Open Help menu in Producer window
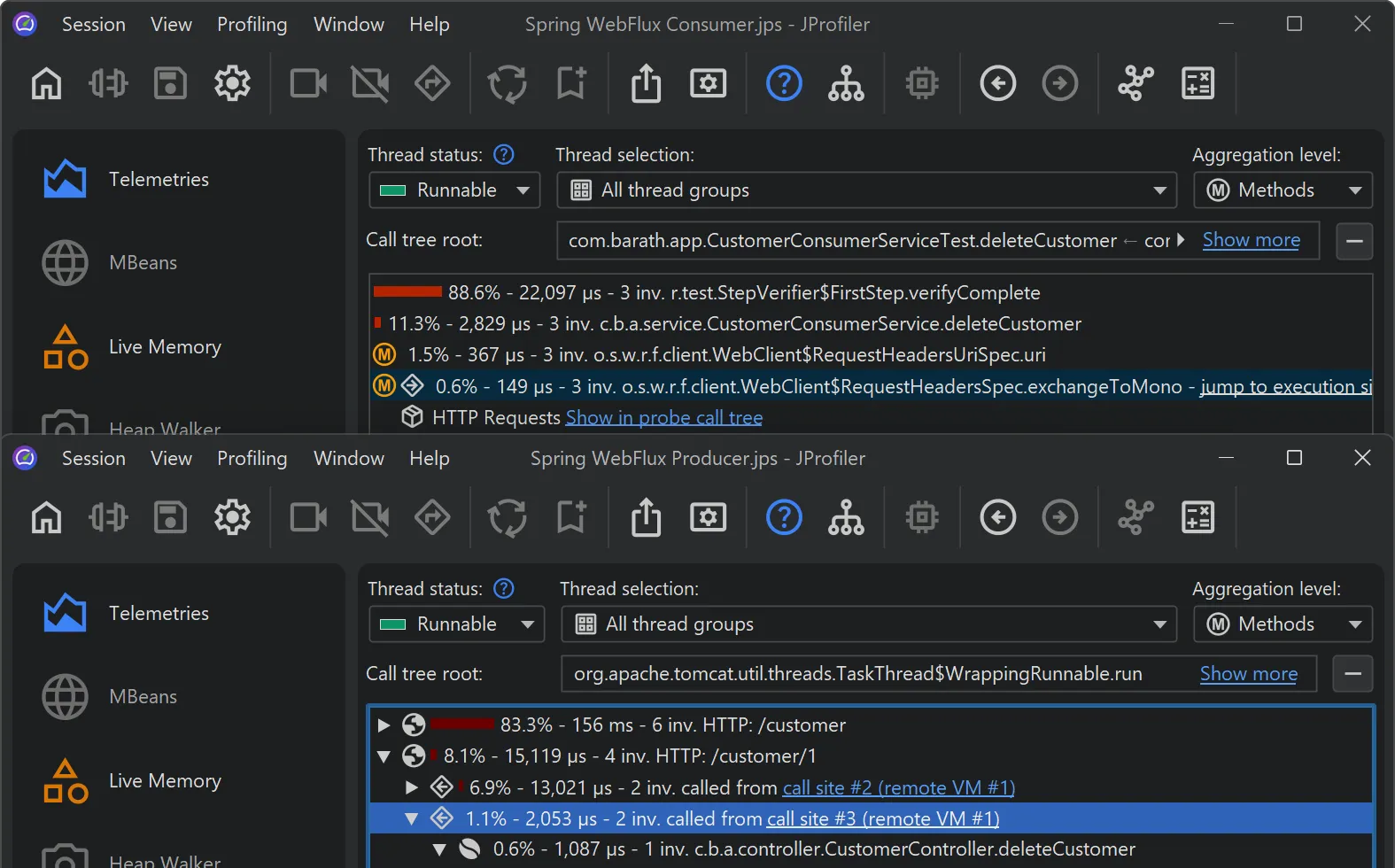The image size is (1395, 868). coord(430,458)
